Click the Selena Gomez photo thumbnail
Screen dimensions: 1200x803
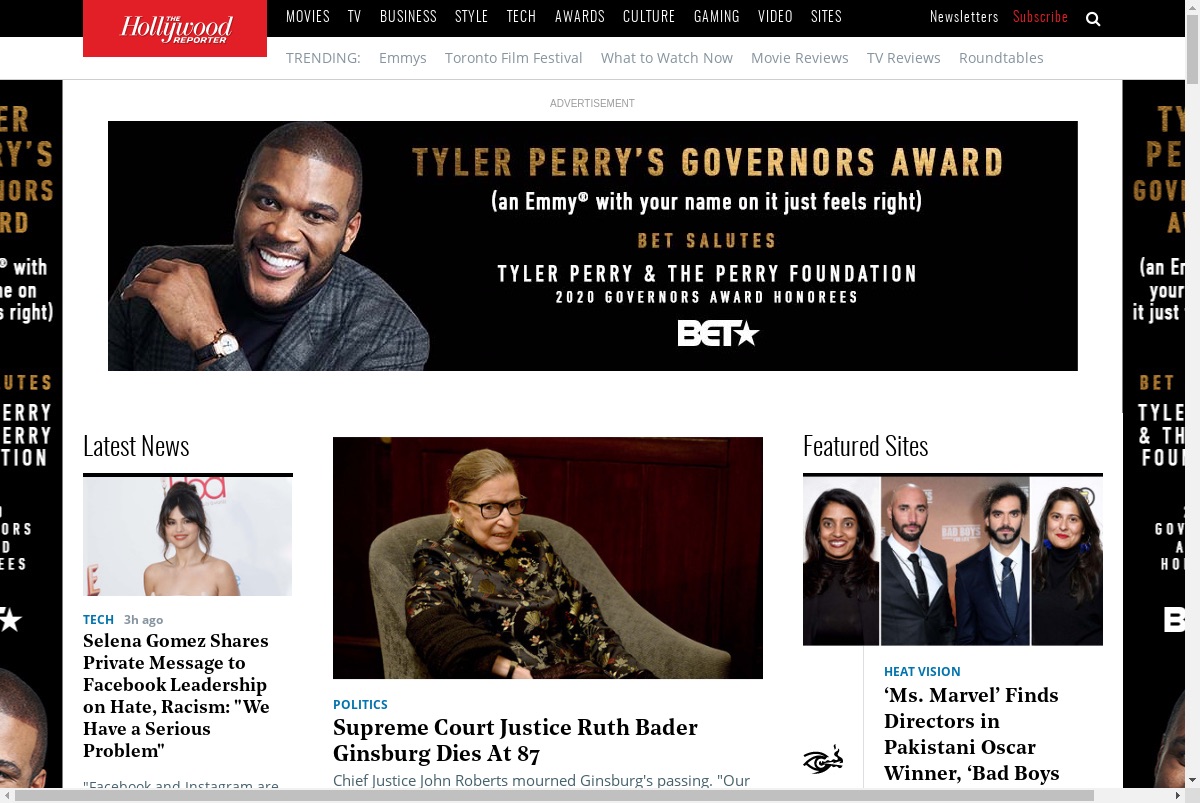(x=188, y=536)
